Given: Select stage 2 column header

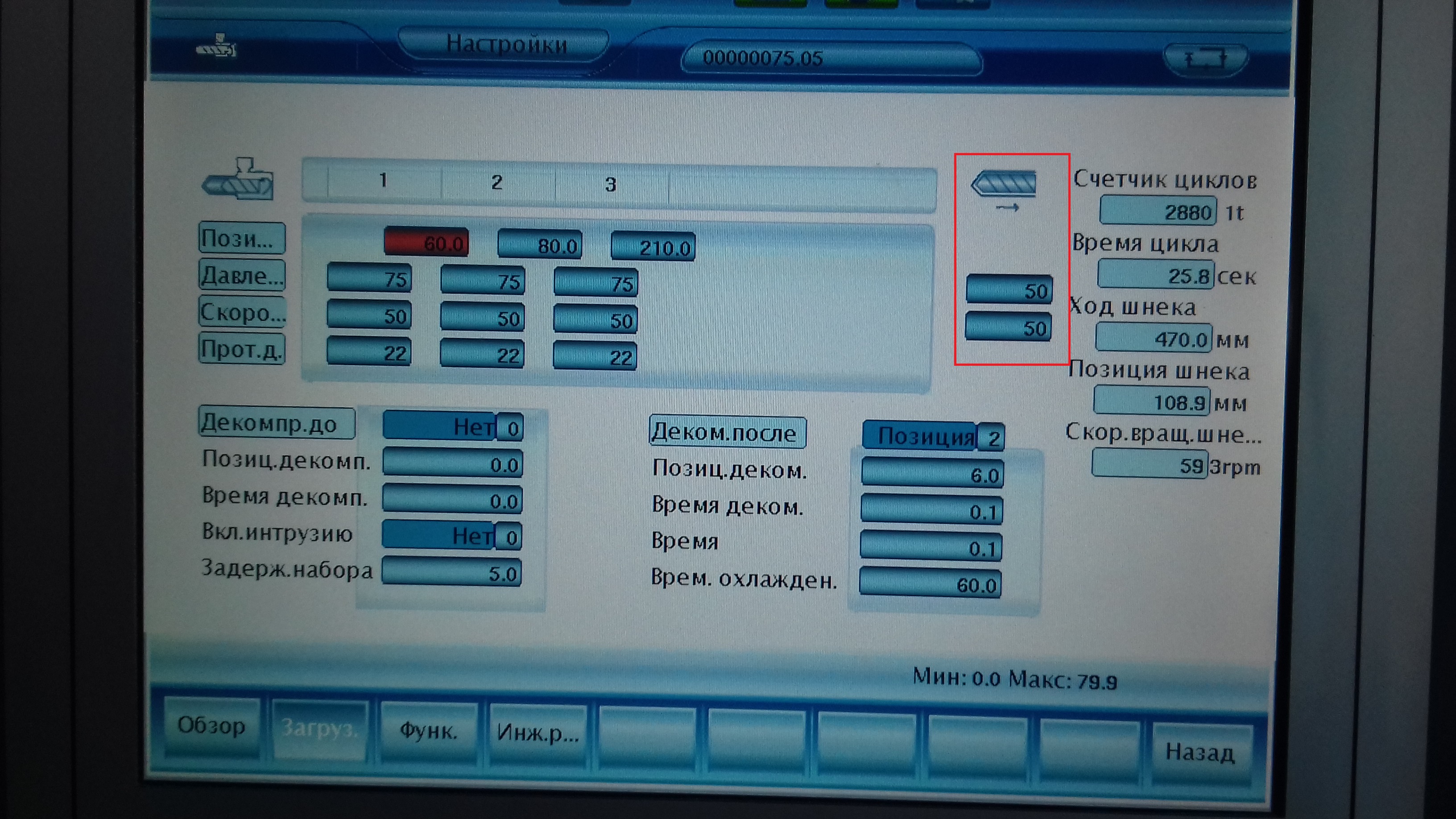Looking at the screenshot, I should [497, 182].
